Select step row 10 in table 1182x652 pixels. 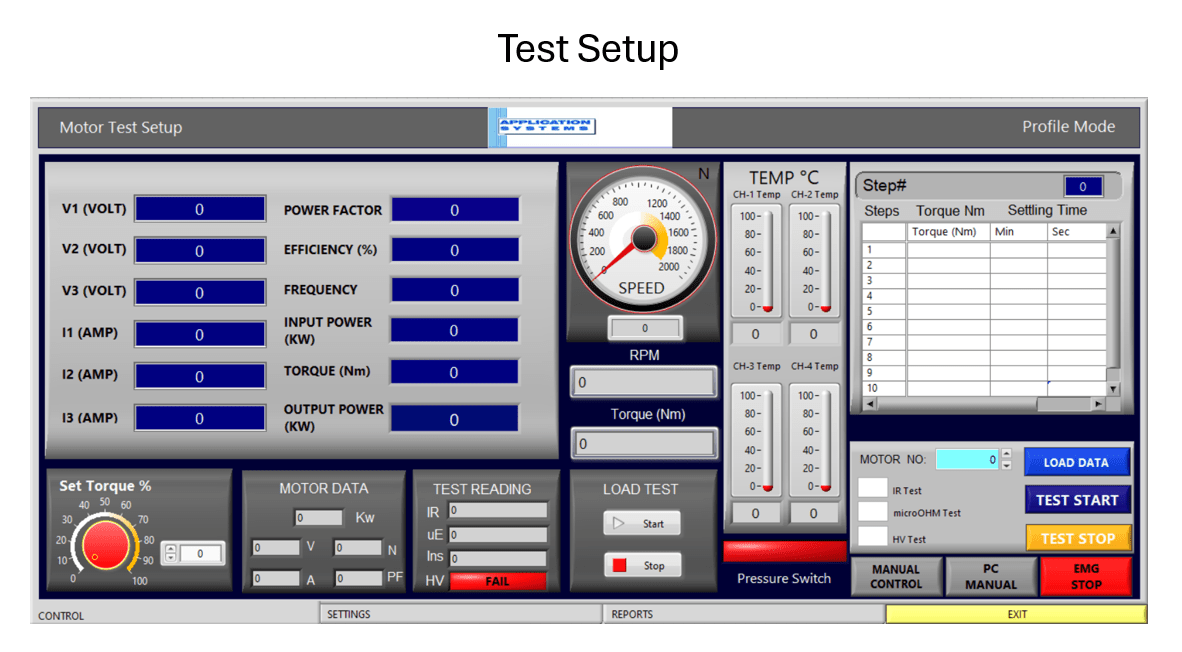984,388
